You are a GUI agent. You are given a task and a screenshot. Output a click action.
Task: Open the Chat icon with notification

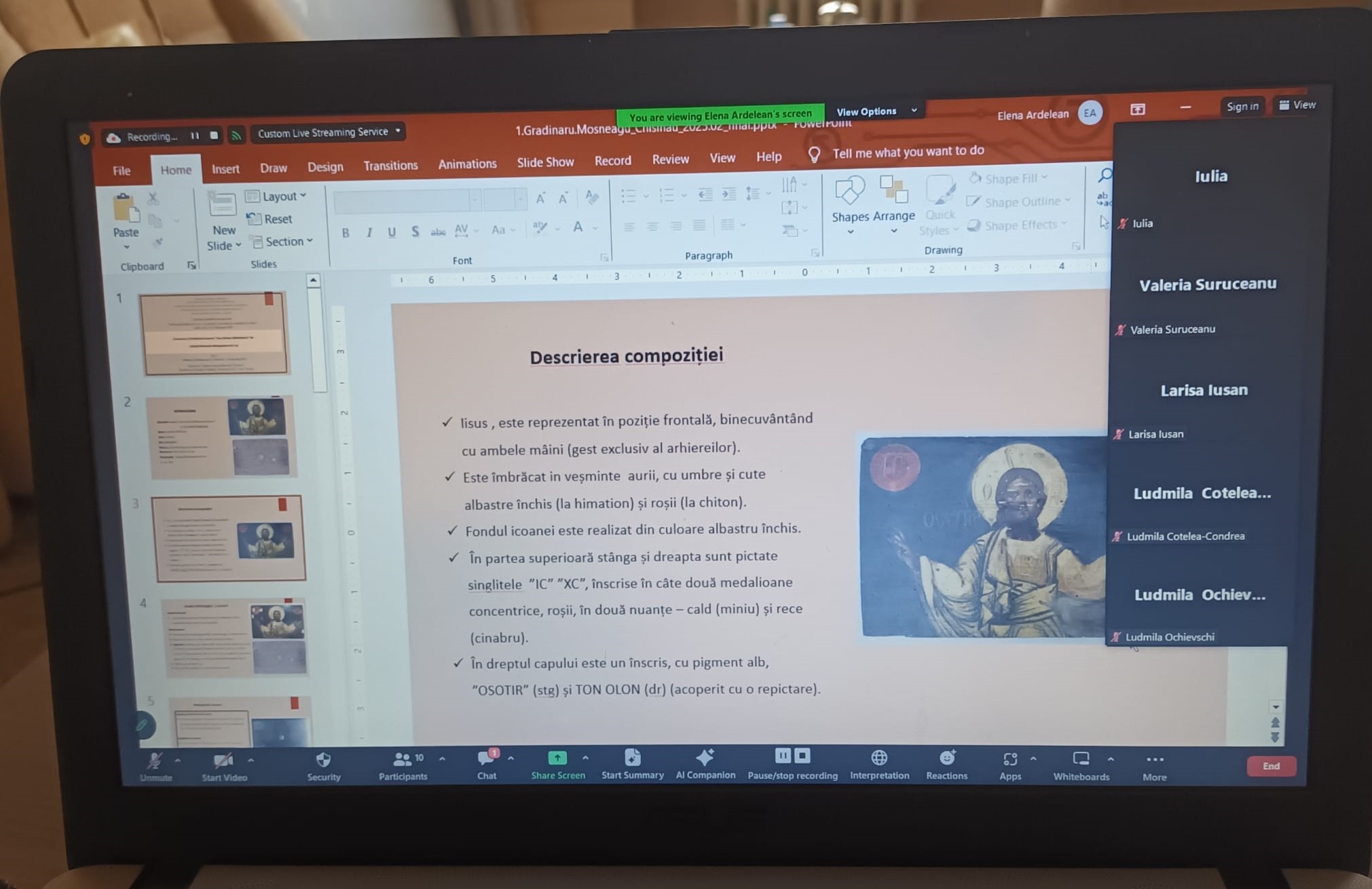point(487,757)
